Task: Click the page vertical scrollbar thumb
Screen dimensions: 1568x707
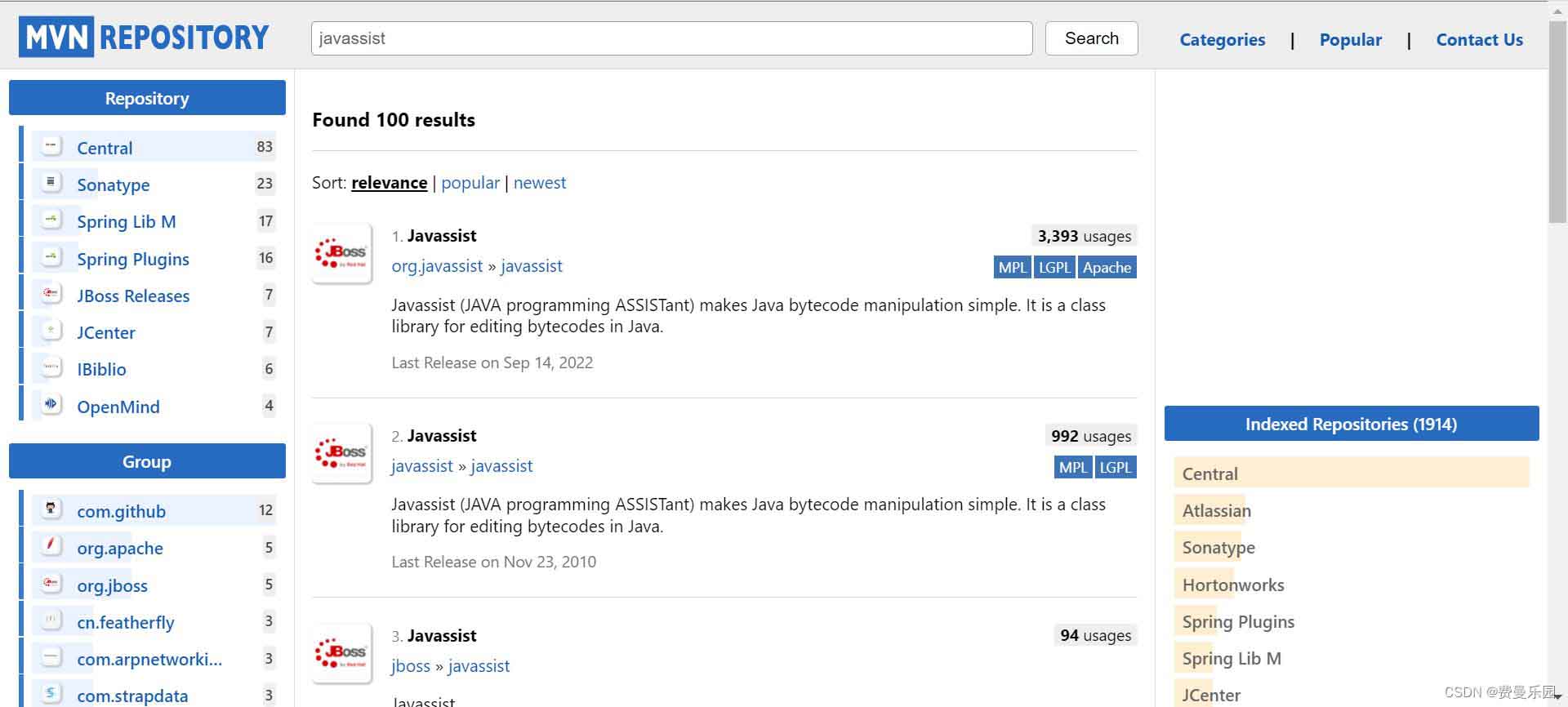Action: click(1557, 121)
